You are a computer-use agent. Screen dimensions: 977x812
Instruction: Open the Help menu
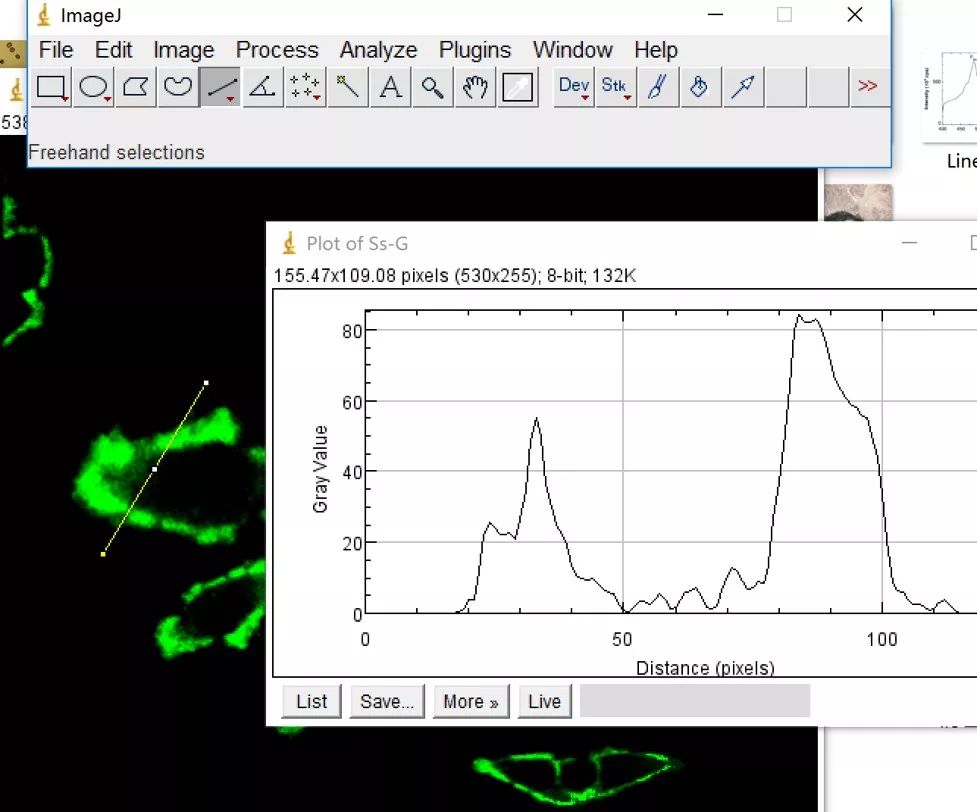[x=656, y=50]
